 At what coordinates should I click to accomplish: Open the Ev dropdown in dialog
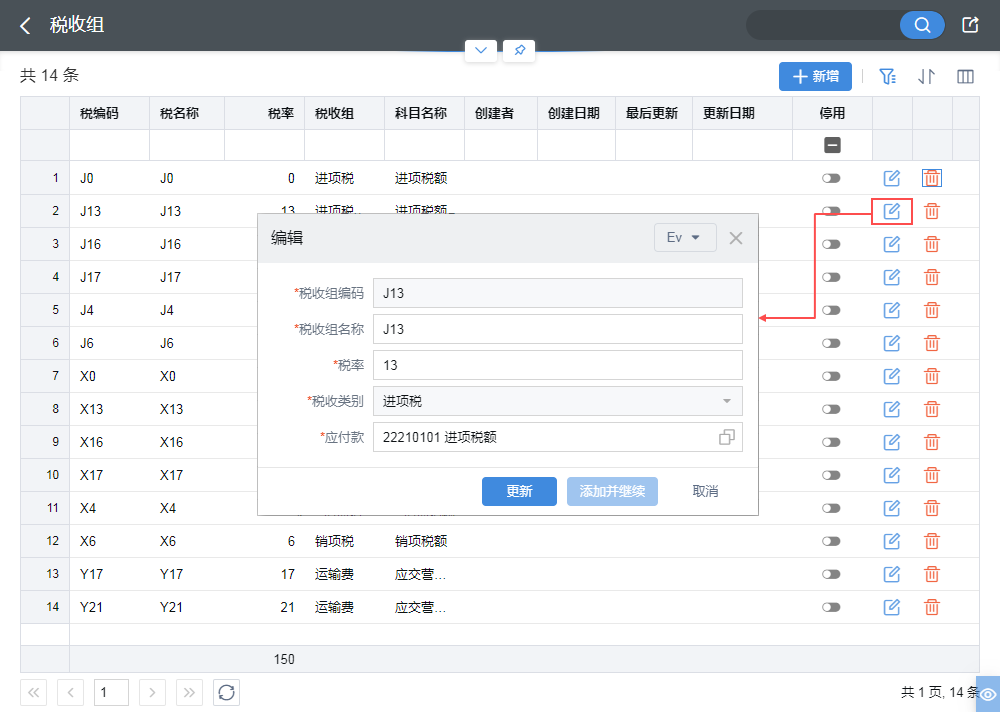pos(685,237)
